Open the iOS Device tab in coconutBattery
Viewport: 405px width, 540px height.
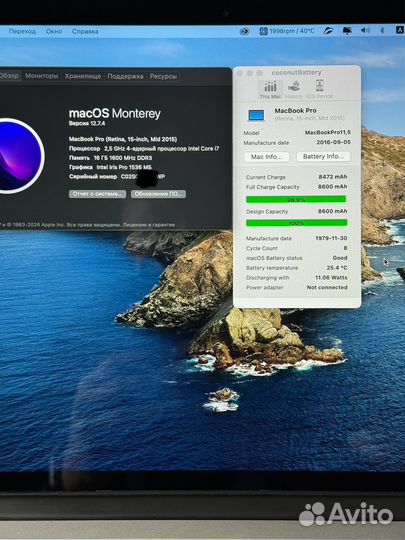pyautogui.click(x=319, y=90)
